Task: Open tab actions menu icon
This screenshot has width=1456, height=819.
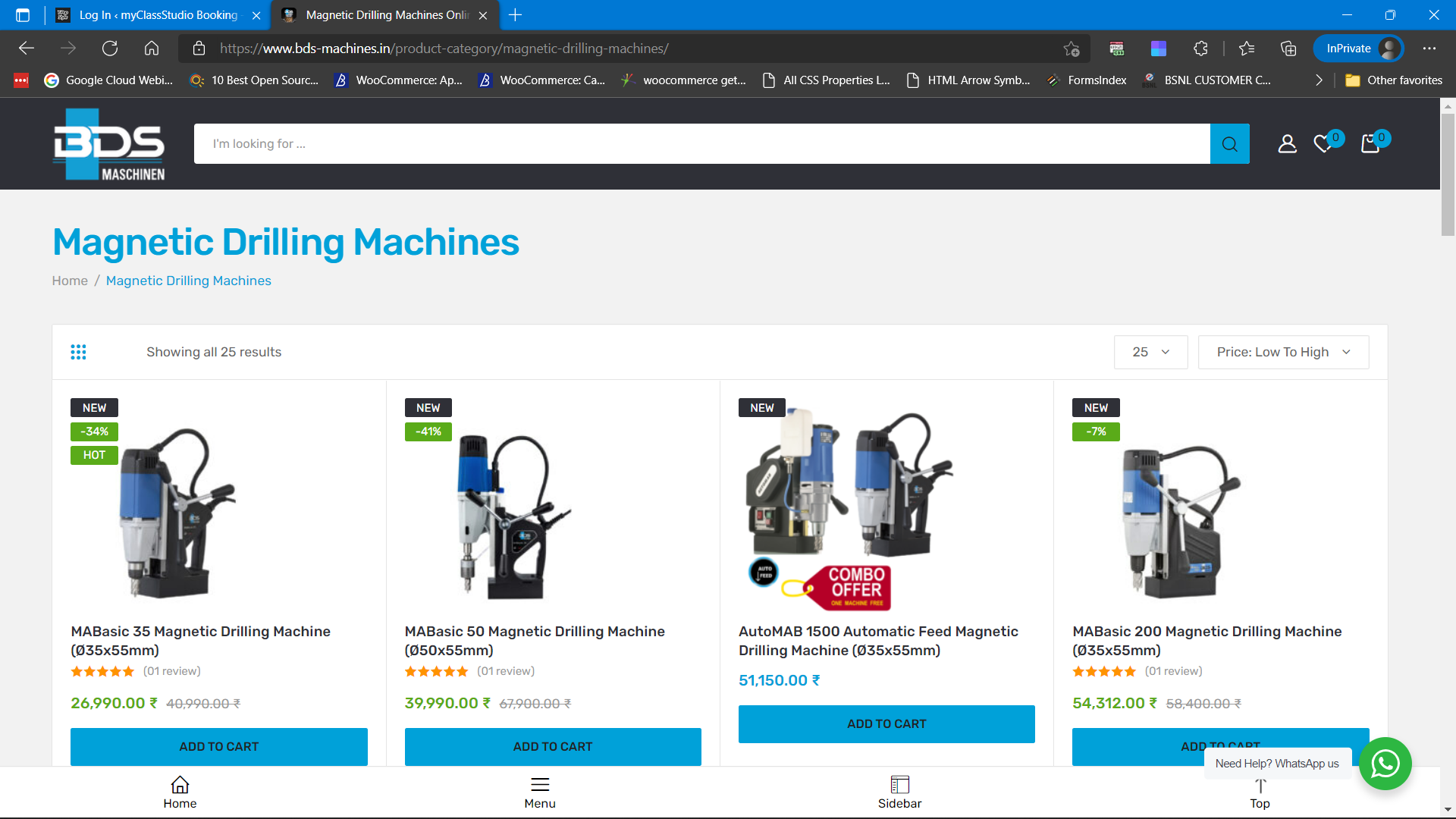Action: pyautogui.click(x=23, y=15)
